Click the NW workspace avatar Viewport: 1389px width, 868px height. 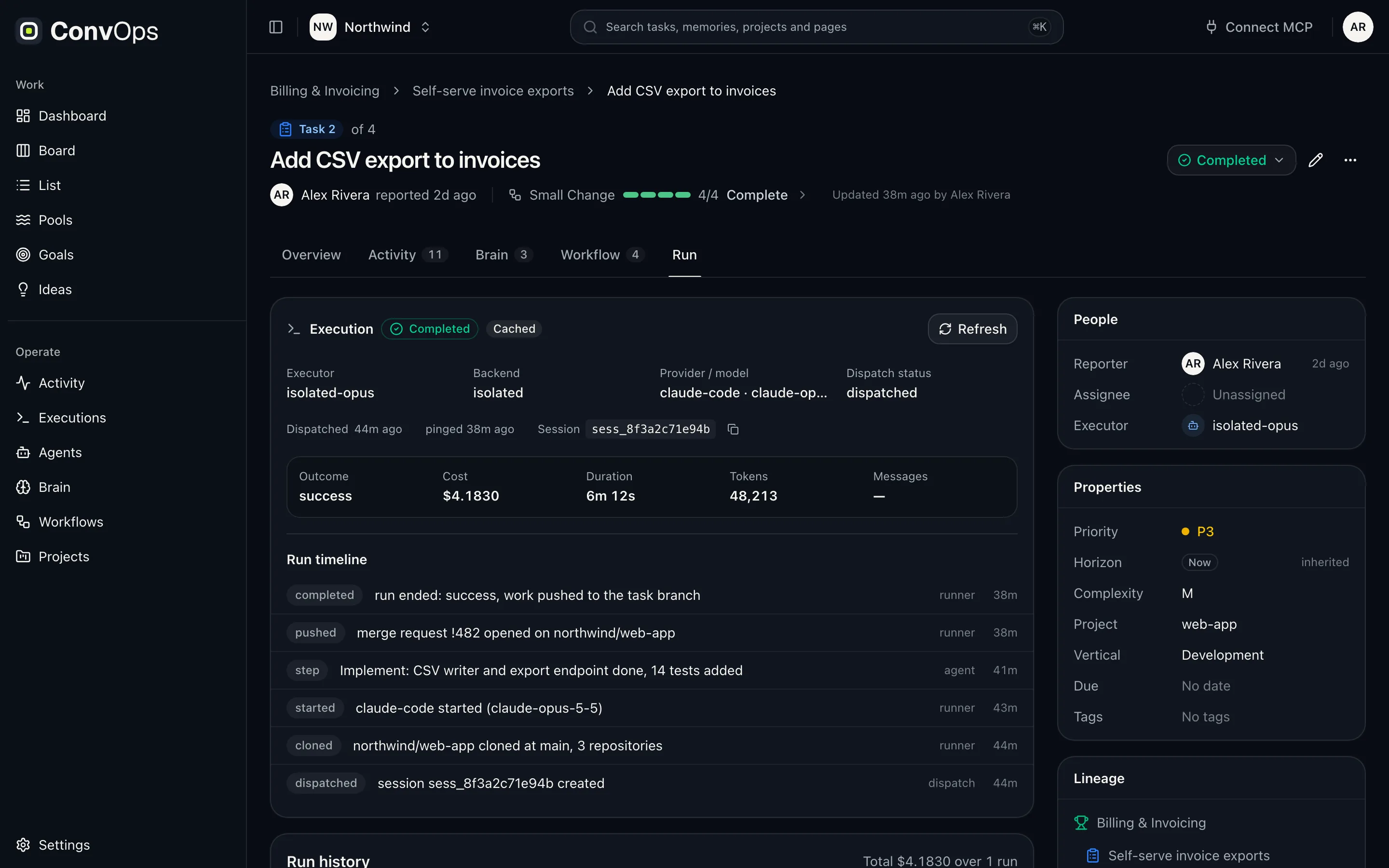tap(323, 27)
